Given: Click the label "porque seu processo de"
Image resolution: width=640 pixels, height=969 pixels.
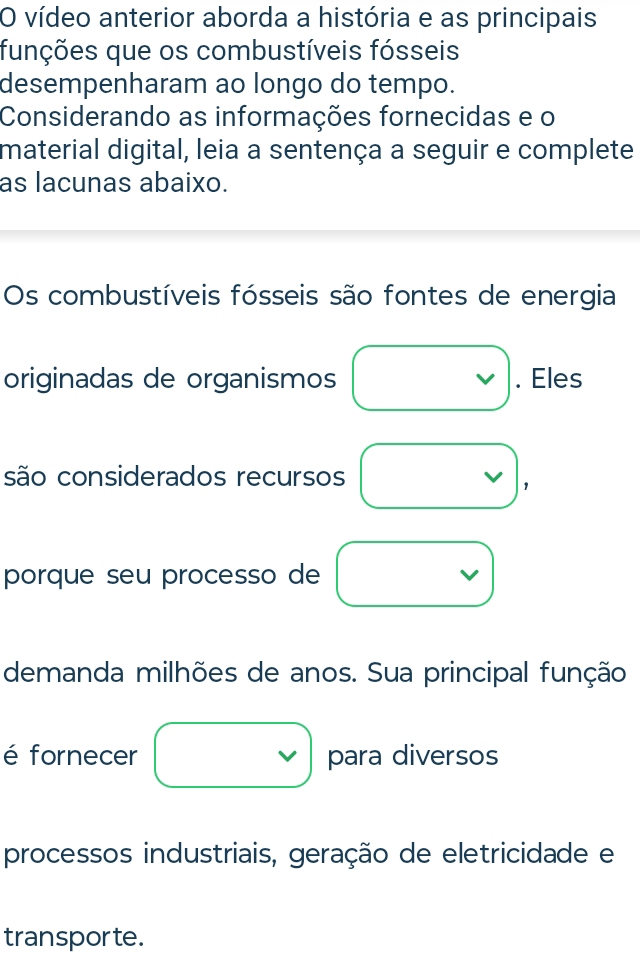Looking at the screenshot, I should coord(162,575).
